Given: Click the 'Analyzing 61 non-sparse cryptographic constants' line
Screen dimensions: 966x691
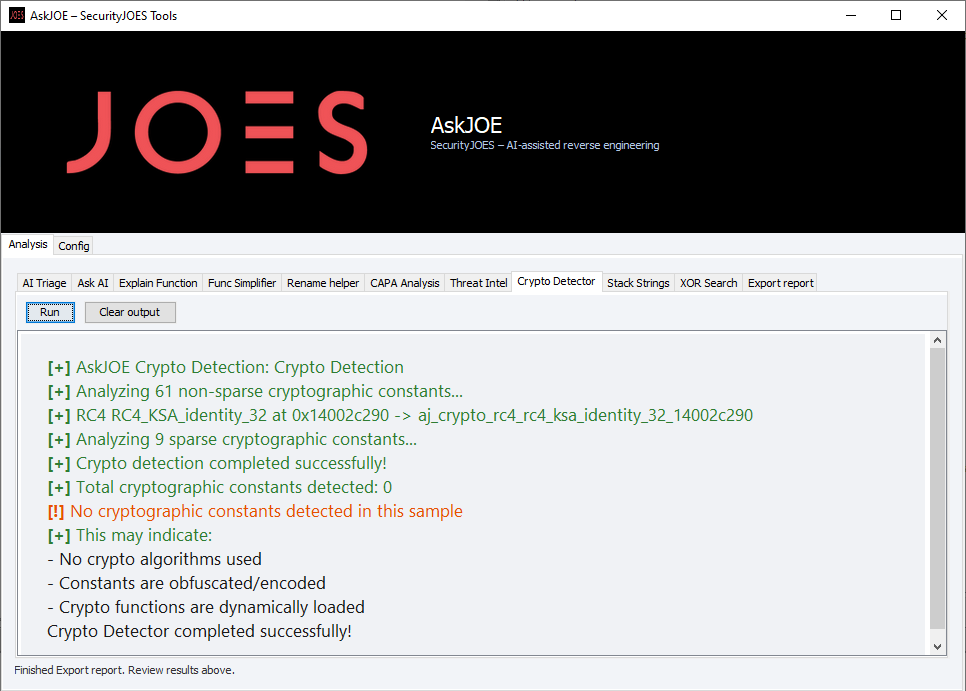Looking at the screenshot, I should [x=255, y=391].
